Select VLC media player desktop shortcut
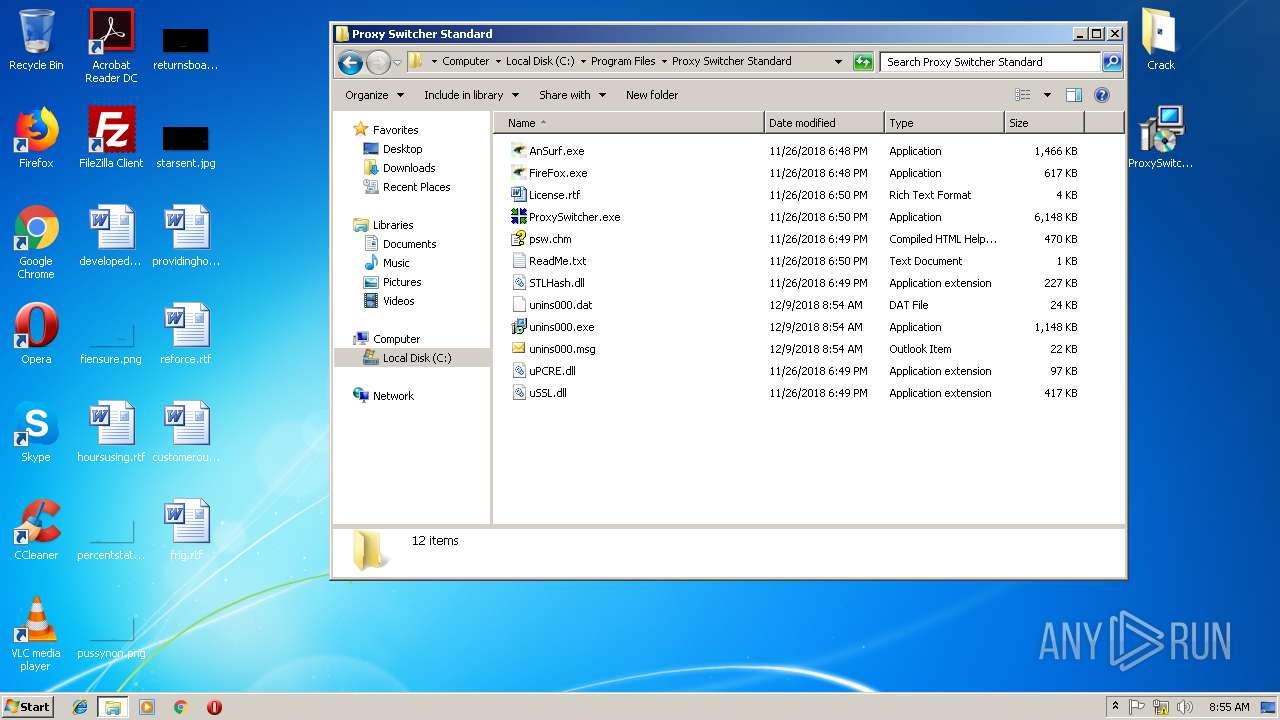1280x720 pixels. tap(36, 634)
